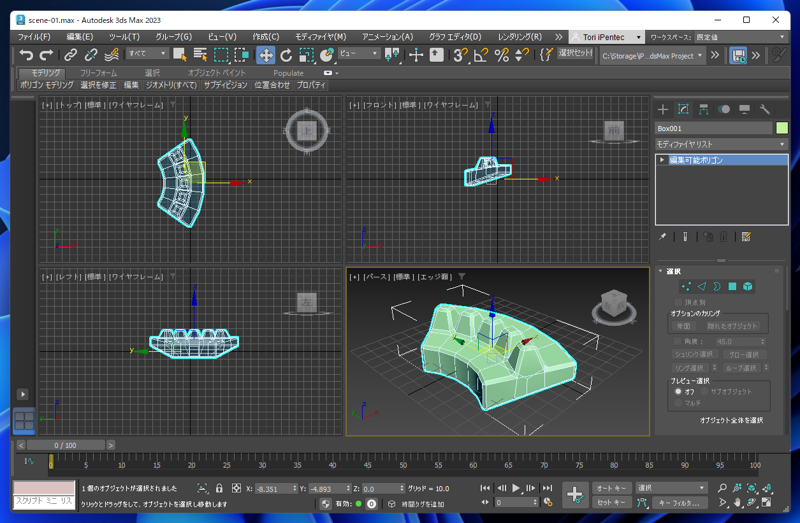Switch to the Modify panel tab
This screenshot has width=800, height=523.
coord(683,109)
